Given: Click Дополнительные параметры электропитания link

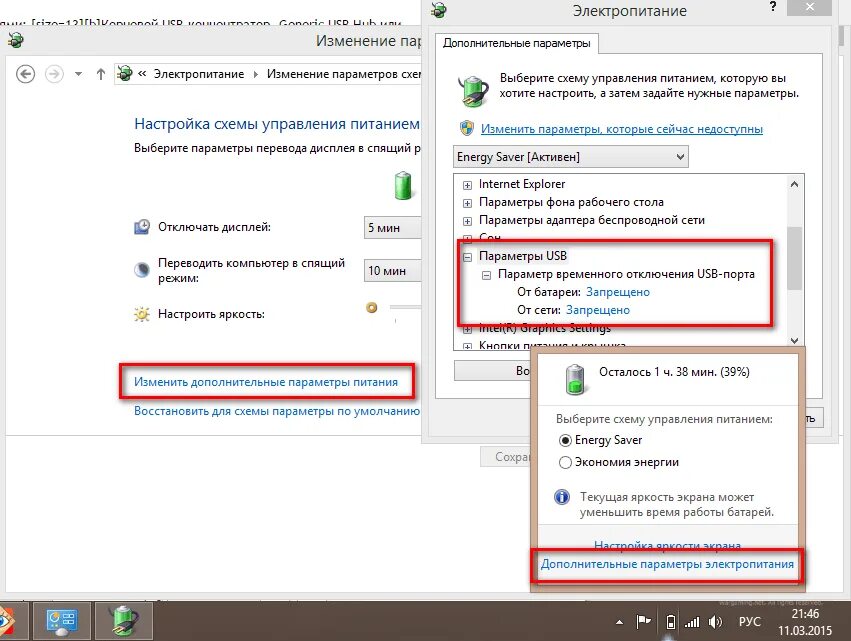Looking at the screenshot, I should 667,564.
